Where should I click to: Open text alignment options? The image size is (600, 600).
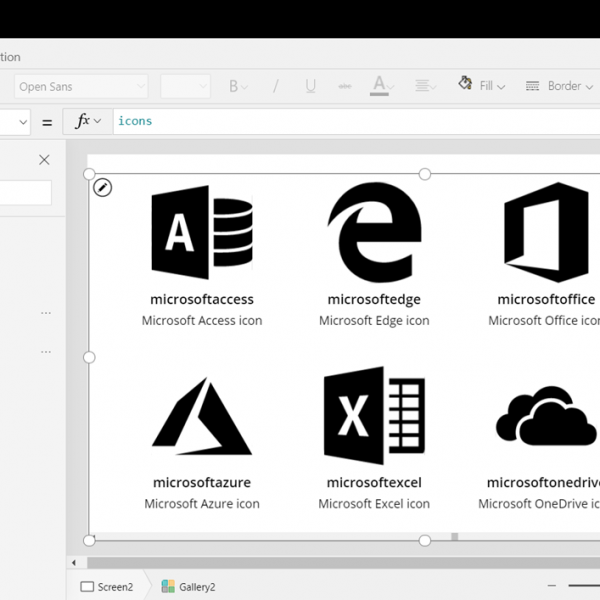pyautogui.click(x=425, y=86)
